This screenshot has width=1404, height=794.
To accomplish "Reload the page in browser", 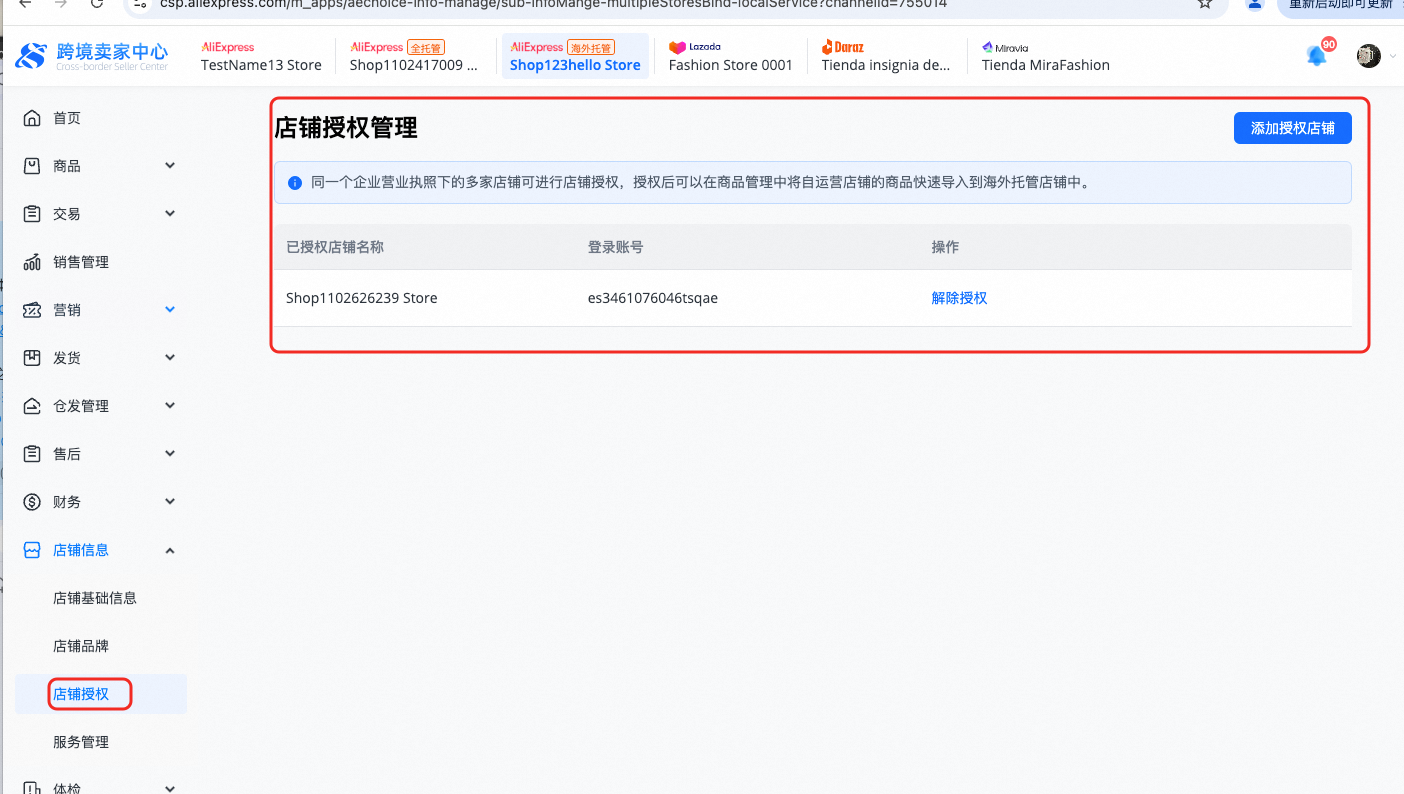I will click(x=96, y=4).
